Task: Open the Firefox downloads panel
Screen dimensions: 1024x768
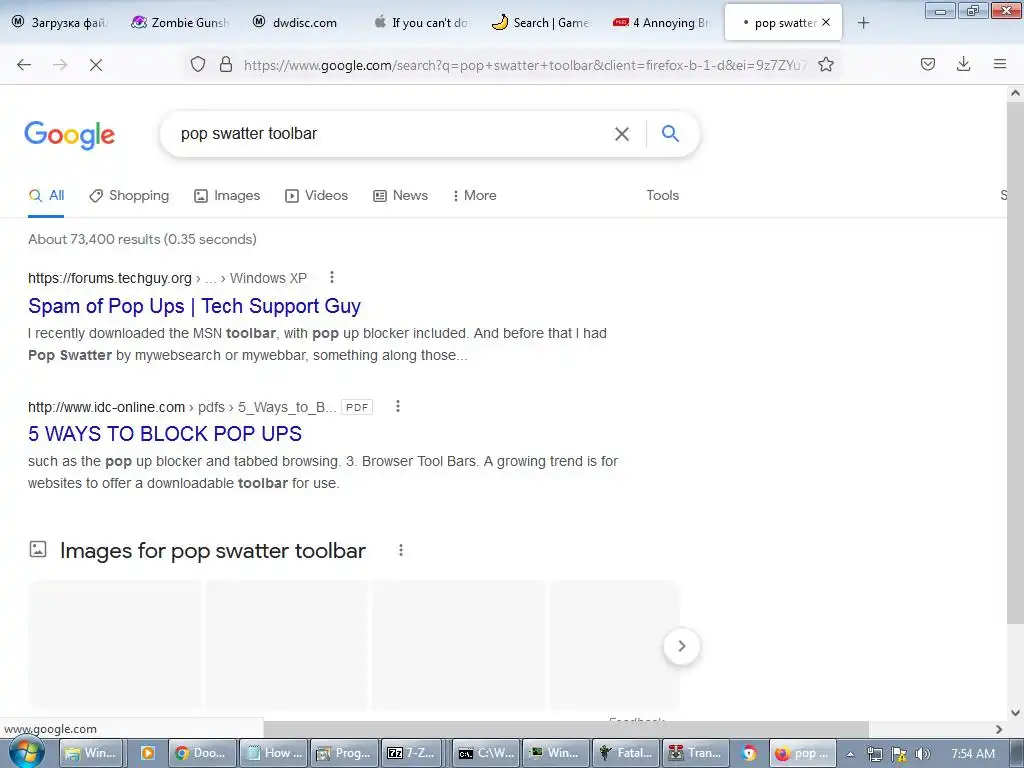Action: 963,65
